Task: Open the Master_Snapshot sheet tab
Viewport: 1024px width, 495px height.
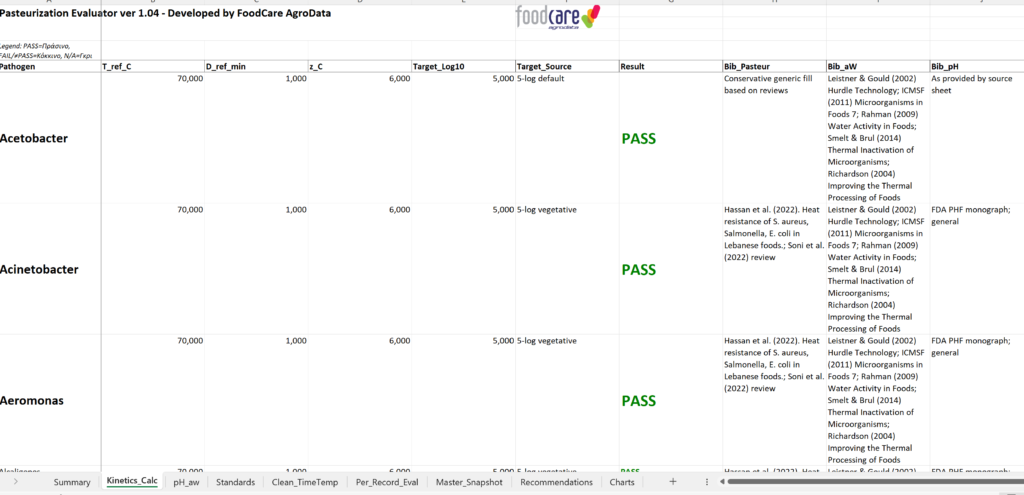Action: (470, 482)
